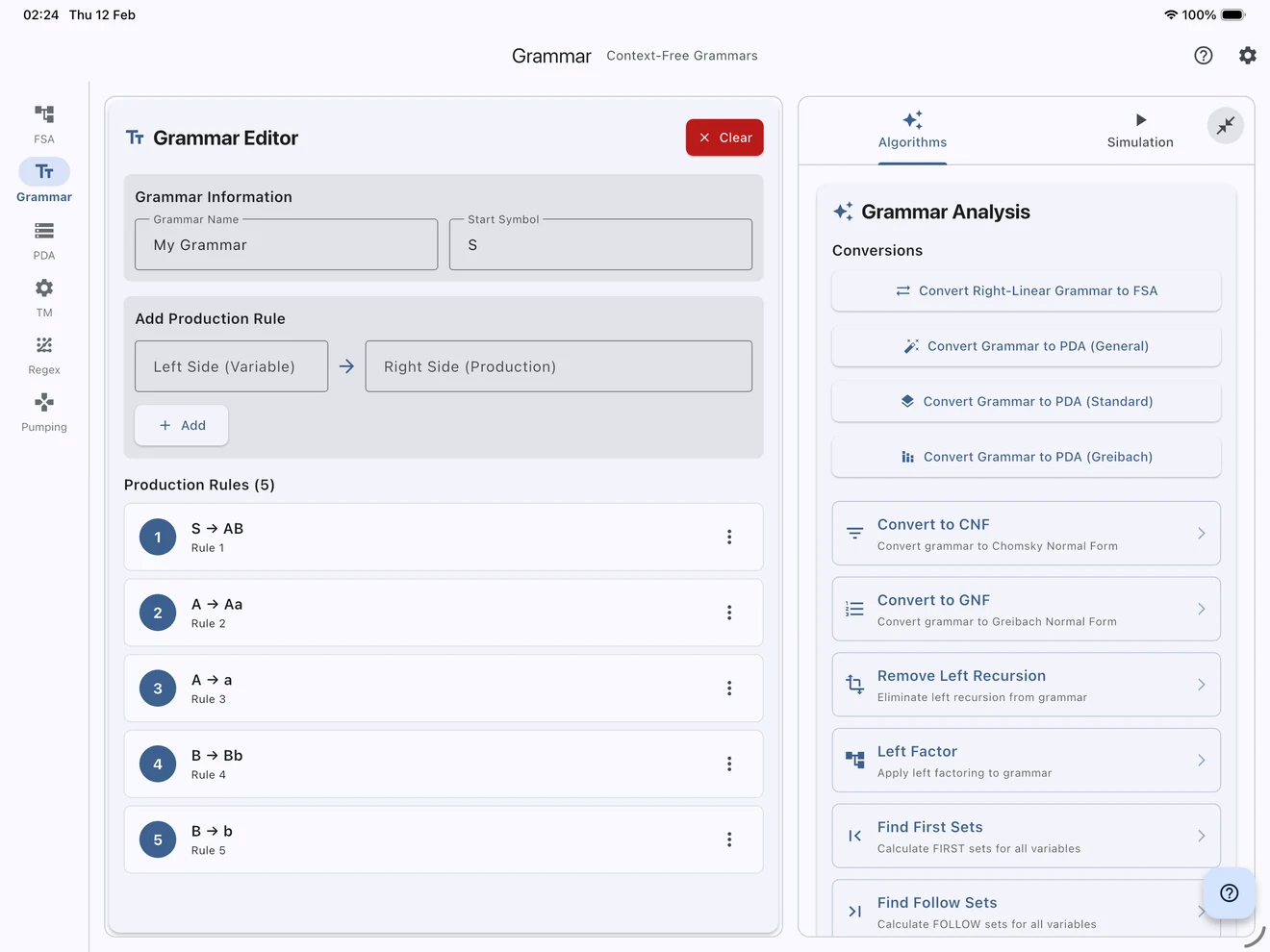Tap the 'Production Rules (5)' heading
The image size is (1270, 952).
pyautogui.click(x=199, y=485)
